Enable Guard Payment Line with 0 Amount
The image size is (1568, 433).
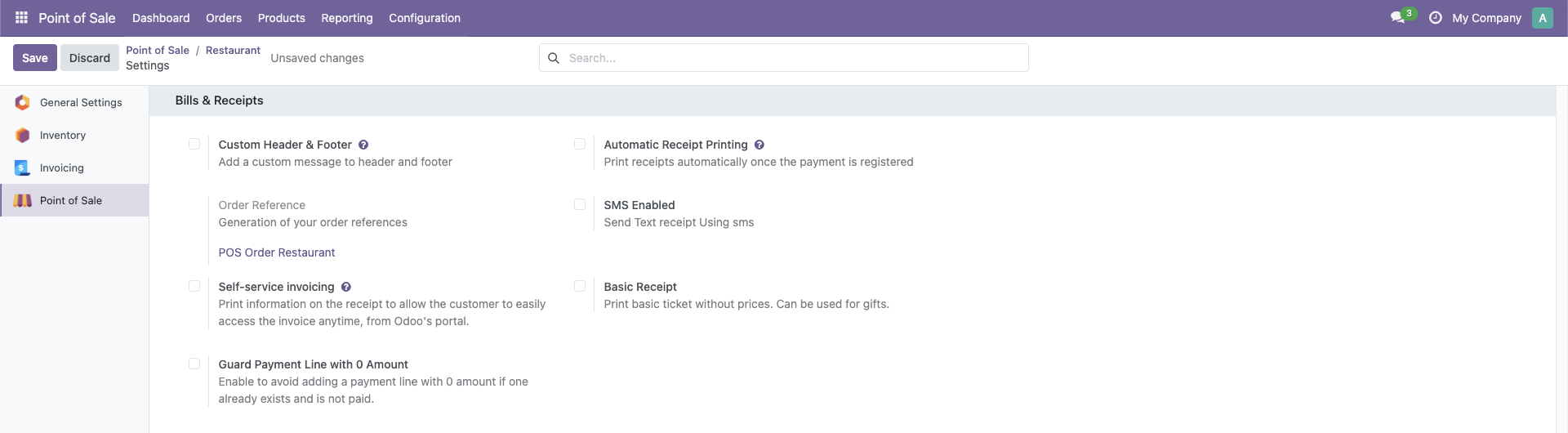tap(194, 364)
